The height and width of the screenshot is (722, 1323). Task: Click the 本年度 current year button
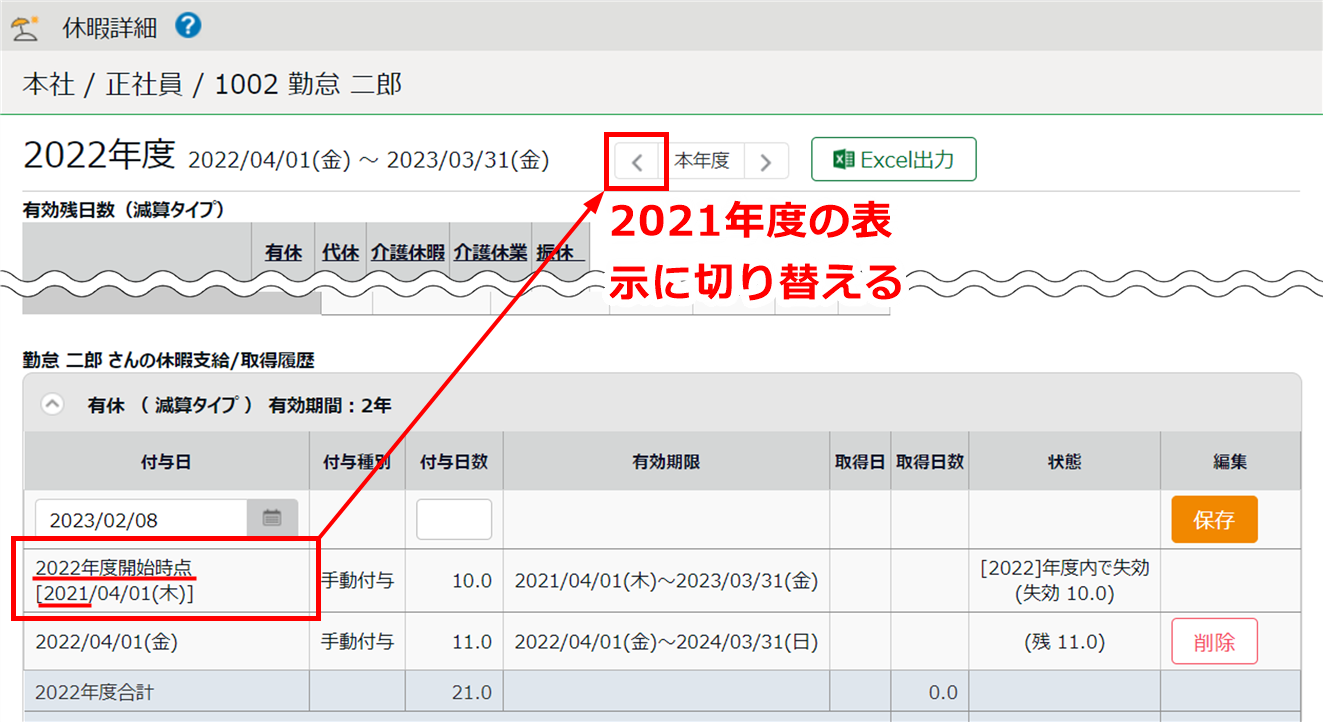click(x=702, y=160)
